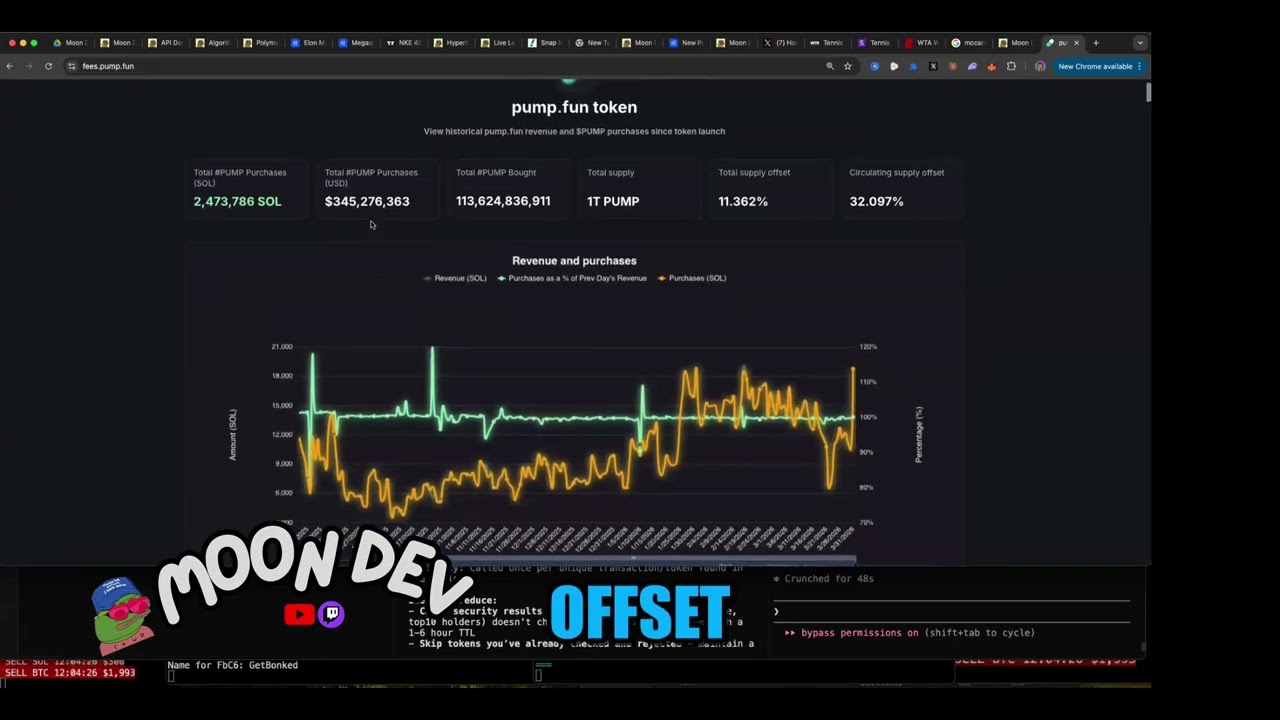Viewport: 1280px width, 720px height.
Task: Switch to the Google mccar tab
Action: (x=969, y=43)
